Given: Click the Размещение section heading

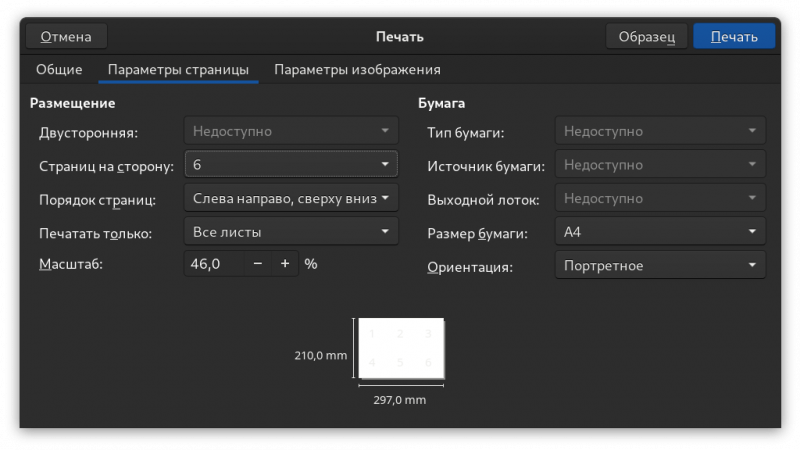Looking at the screenshot, I should tap(72, 103).
